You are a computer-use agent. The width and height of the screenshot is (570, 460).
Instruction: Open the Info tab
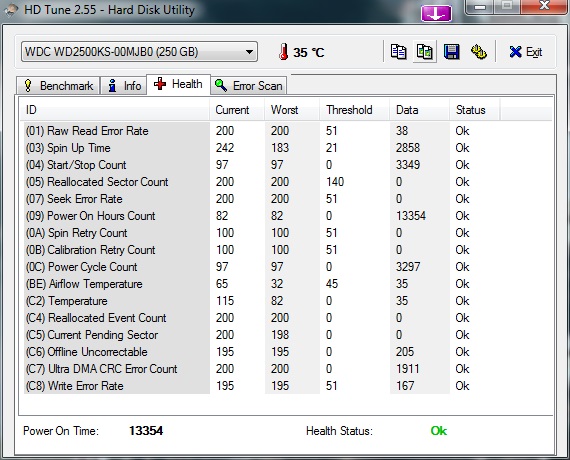tap(124, 86)
